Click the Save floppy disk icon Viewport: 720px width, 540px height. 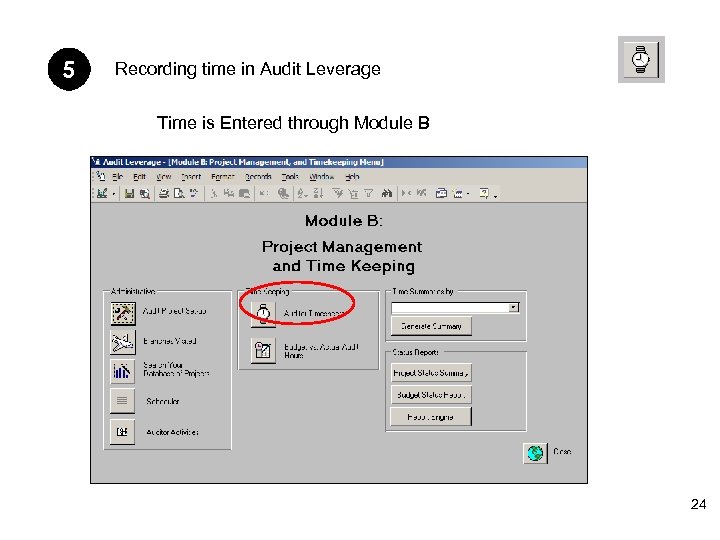click(x=129, y=193)
